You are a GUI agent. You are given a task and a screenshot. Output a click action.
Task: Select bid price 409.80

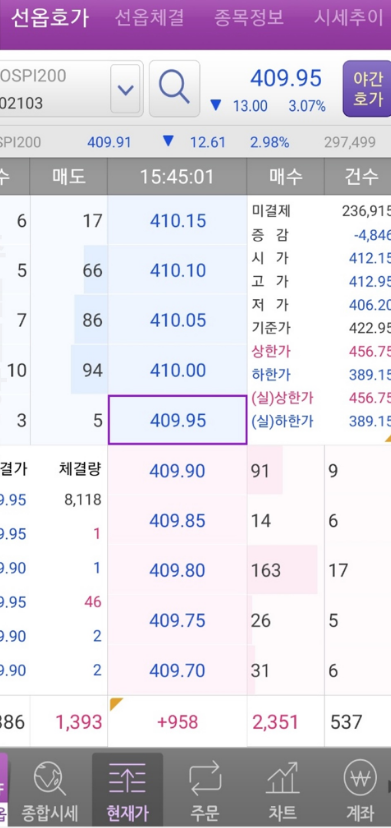coord(178,570)
